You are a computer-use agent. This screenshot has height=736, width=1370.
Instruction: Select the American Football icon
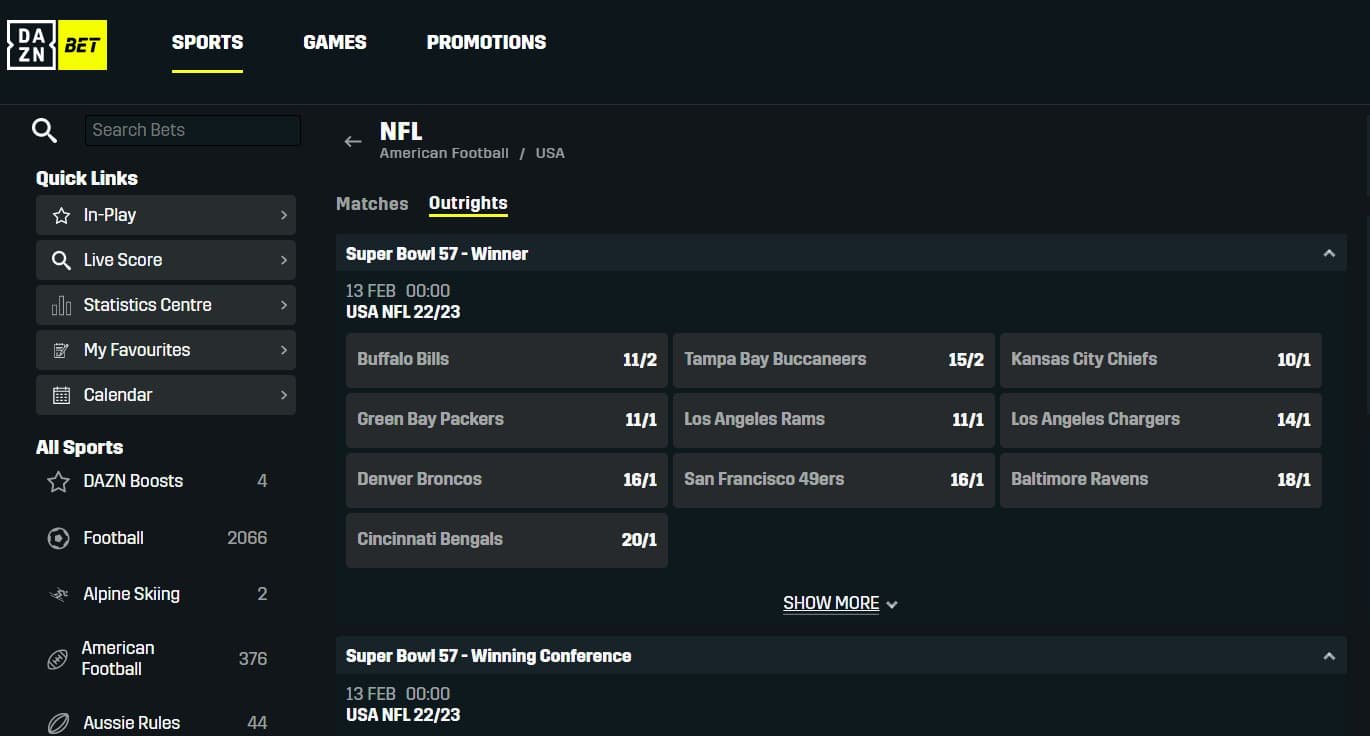pos(57,658)
